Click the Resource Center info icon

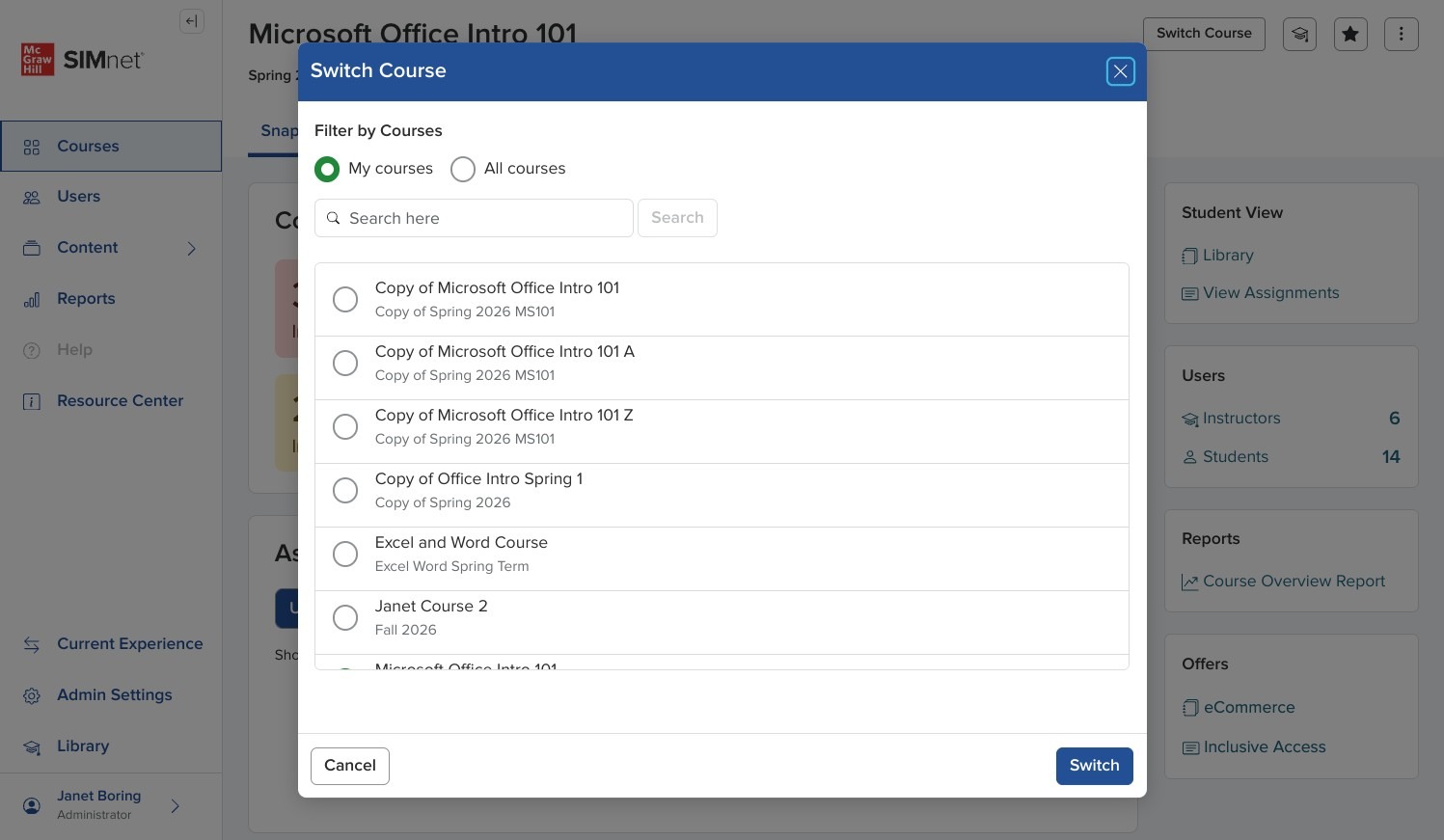click(x=32, y=401)
